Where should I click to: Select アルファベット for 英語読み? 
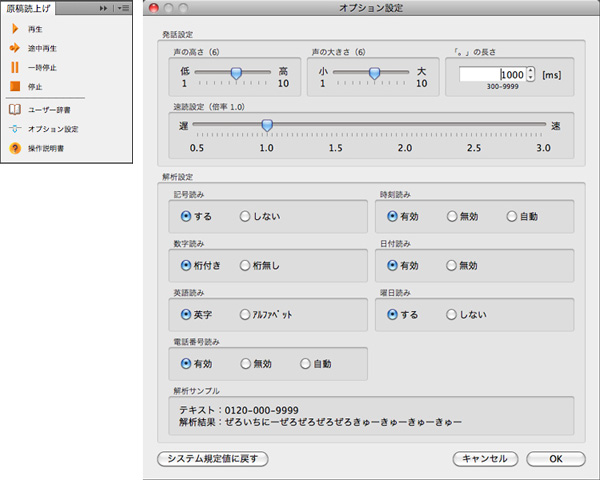pyautogui.click(x=246, y=314)
